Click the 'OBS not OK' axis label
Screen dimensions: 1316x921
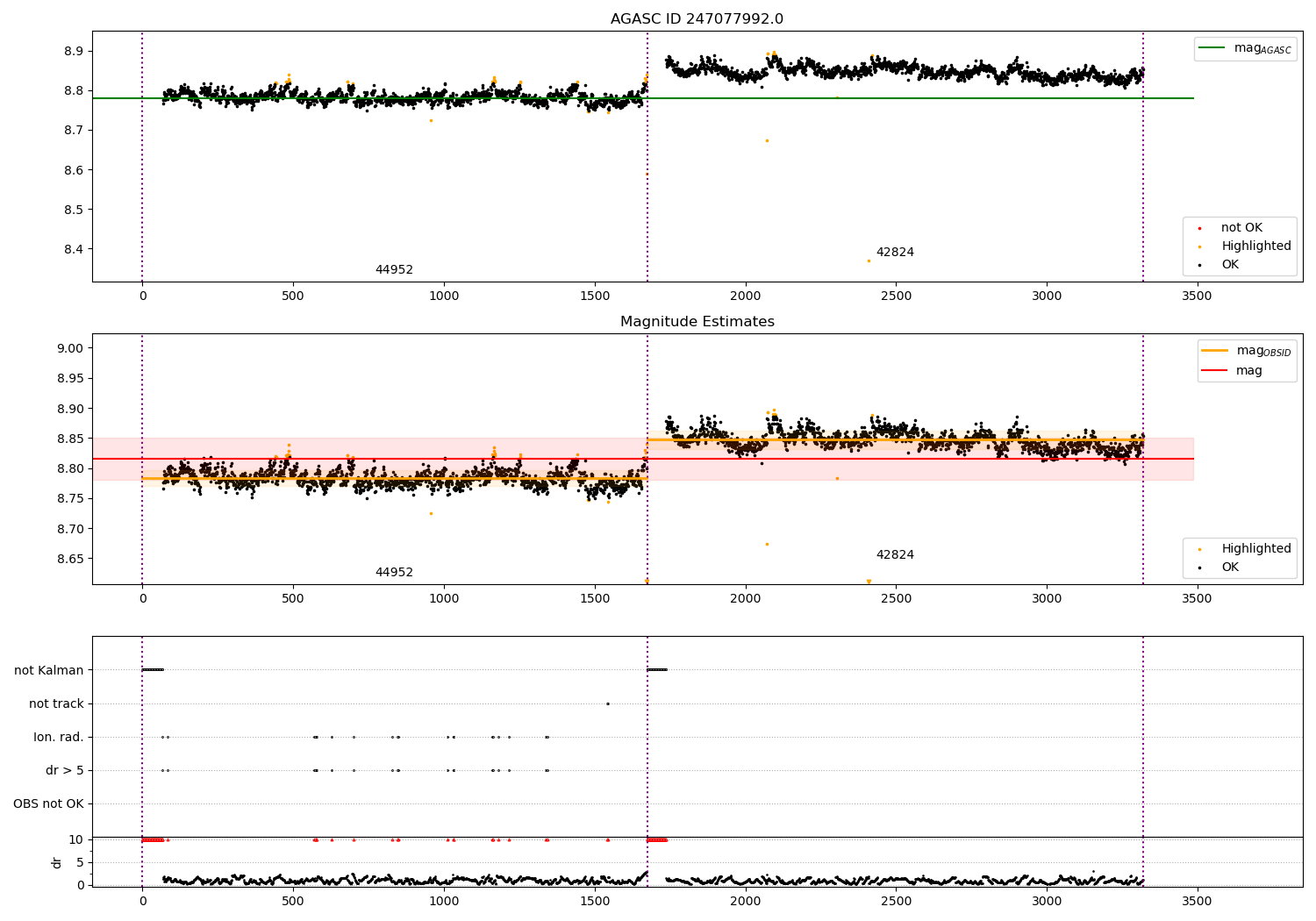[48, 804]
